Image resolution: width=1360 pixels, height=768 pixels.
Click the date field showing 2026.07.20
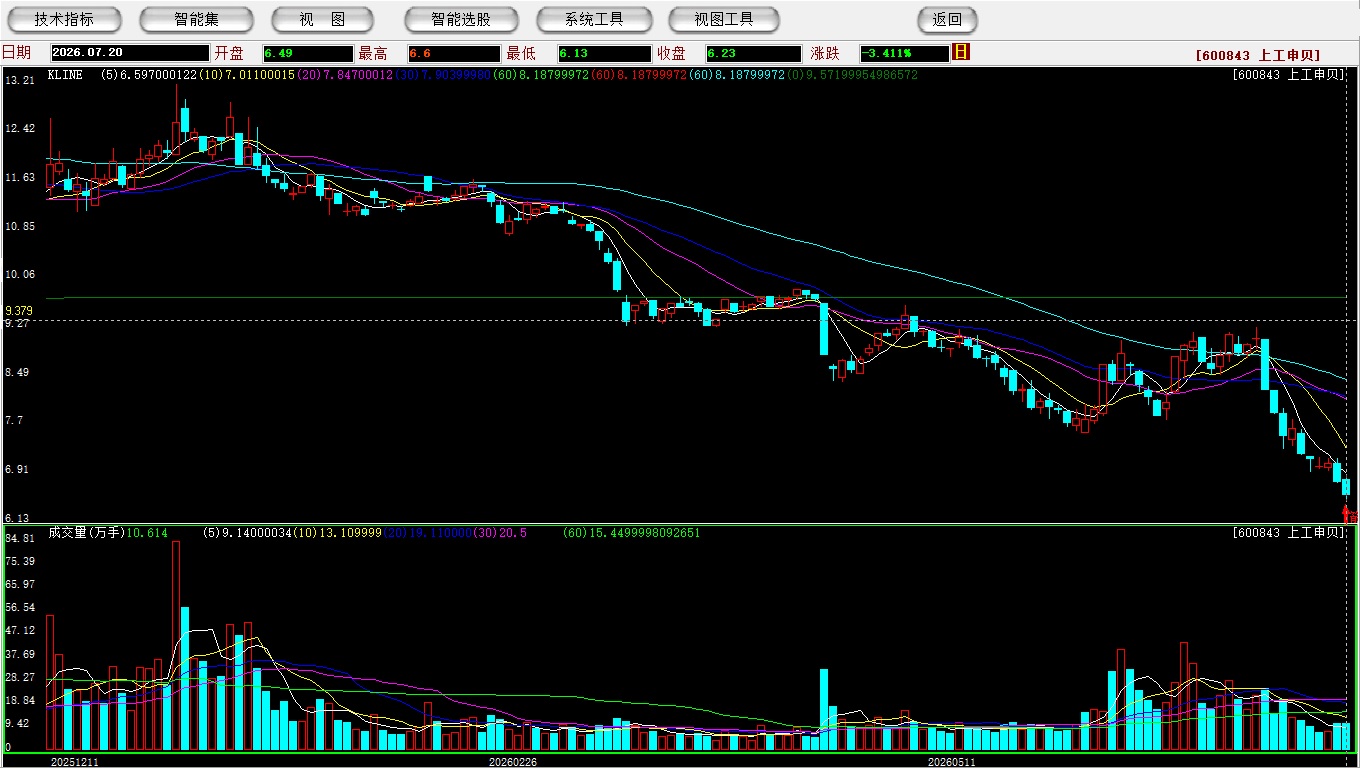[130, 53]
